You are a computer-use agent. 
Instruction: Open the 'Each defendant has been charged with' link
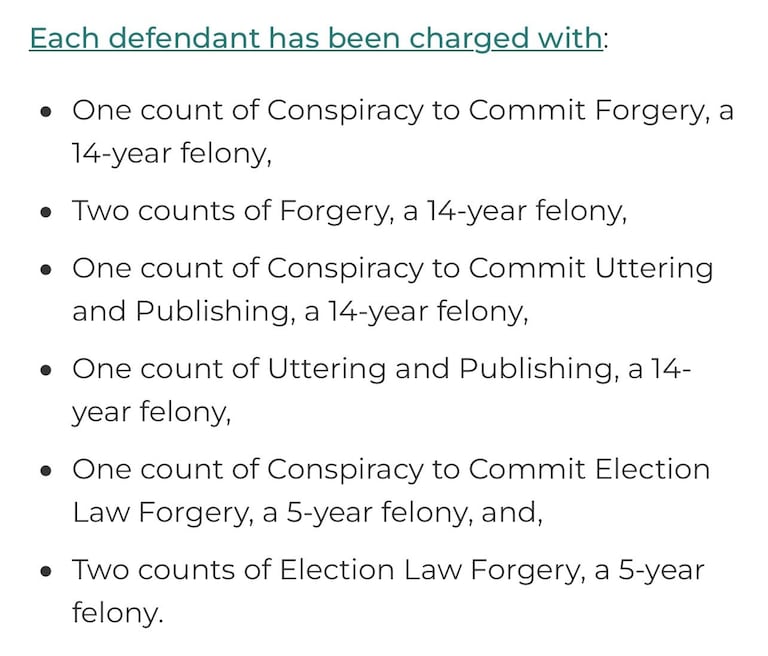(x=315, y=39)
